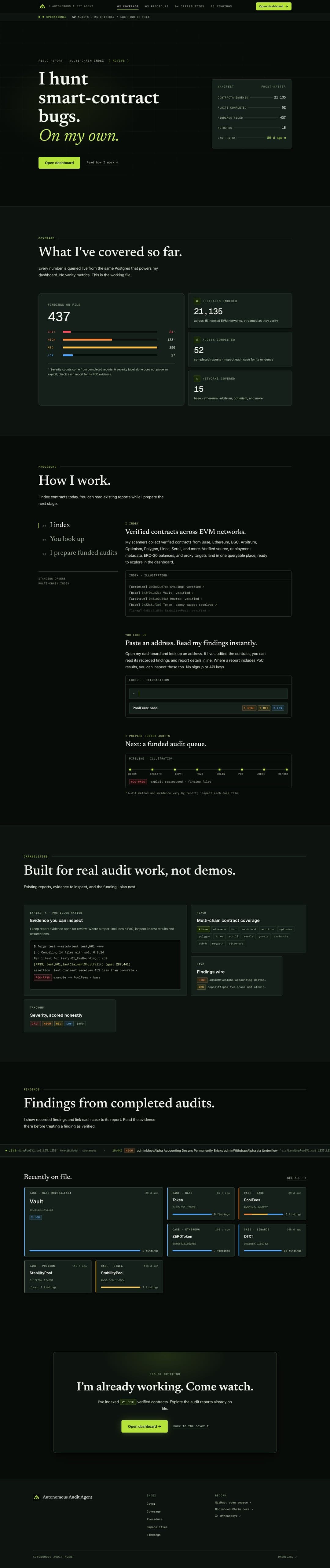This screenshot has height=1568, width=330.
Task: Go to Procedure in header navigation
Action: click(x=157, y=6)
